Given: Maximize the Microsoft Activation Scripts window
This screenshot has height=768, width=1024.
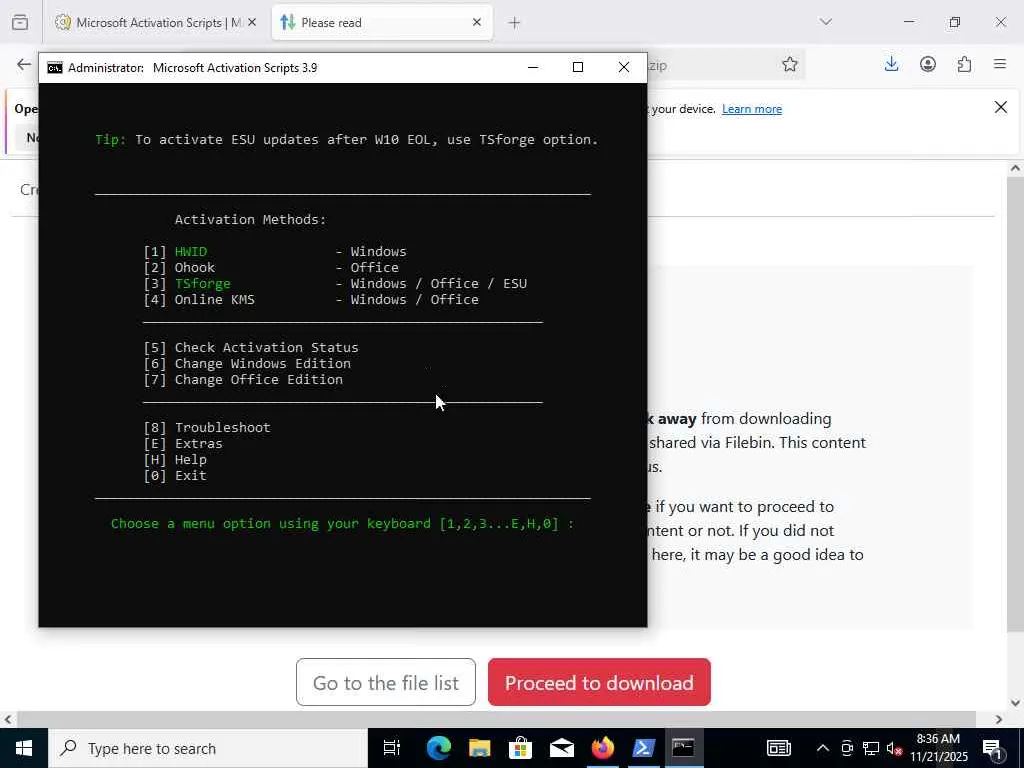Looking at the screenshot, I should (577, 67).
